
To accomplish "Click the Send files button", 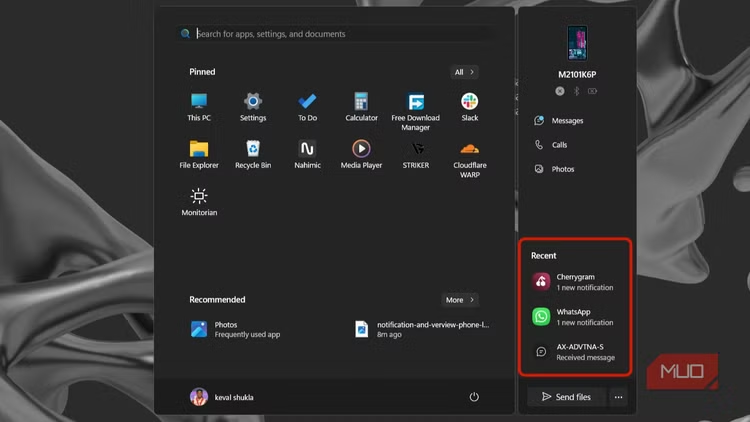I will click(566, 397).
